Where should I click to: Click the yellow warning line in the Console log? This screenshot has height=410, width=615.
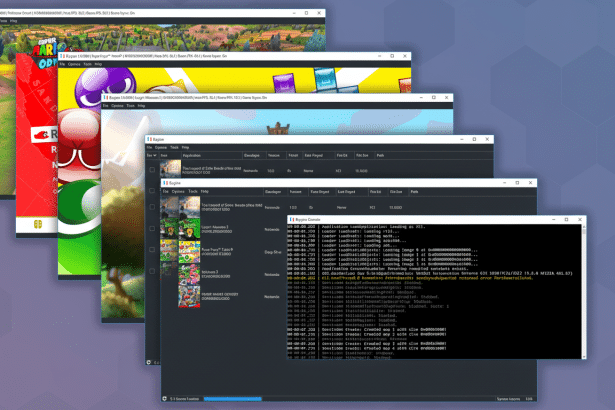coord(410,278)
